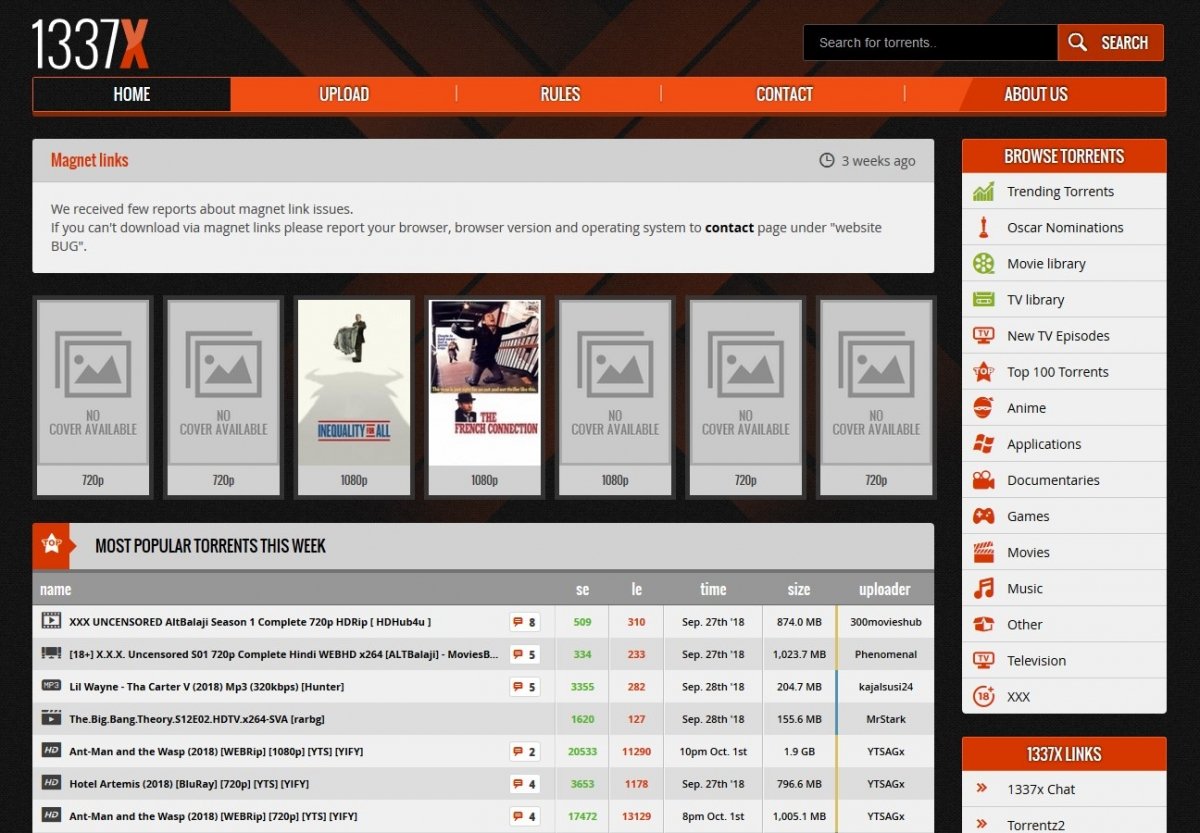Click the arrows icon next to 1337x Chat
Viewport: 1200px width, 833px height.
tap(982, 788)
